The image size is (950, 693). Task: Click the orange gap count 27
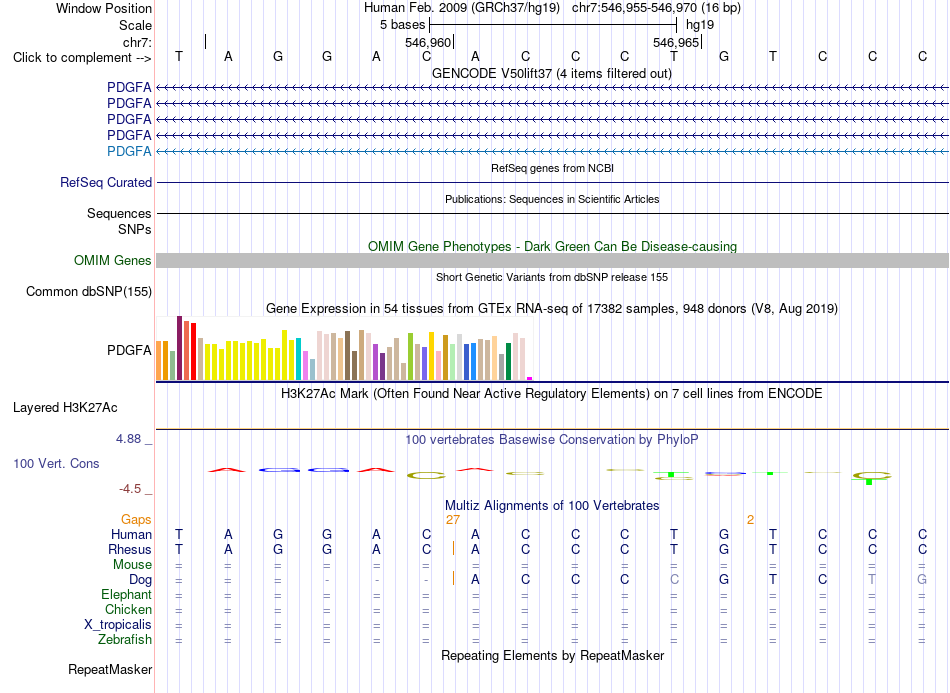(453, 520)
